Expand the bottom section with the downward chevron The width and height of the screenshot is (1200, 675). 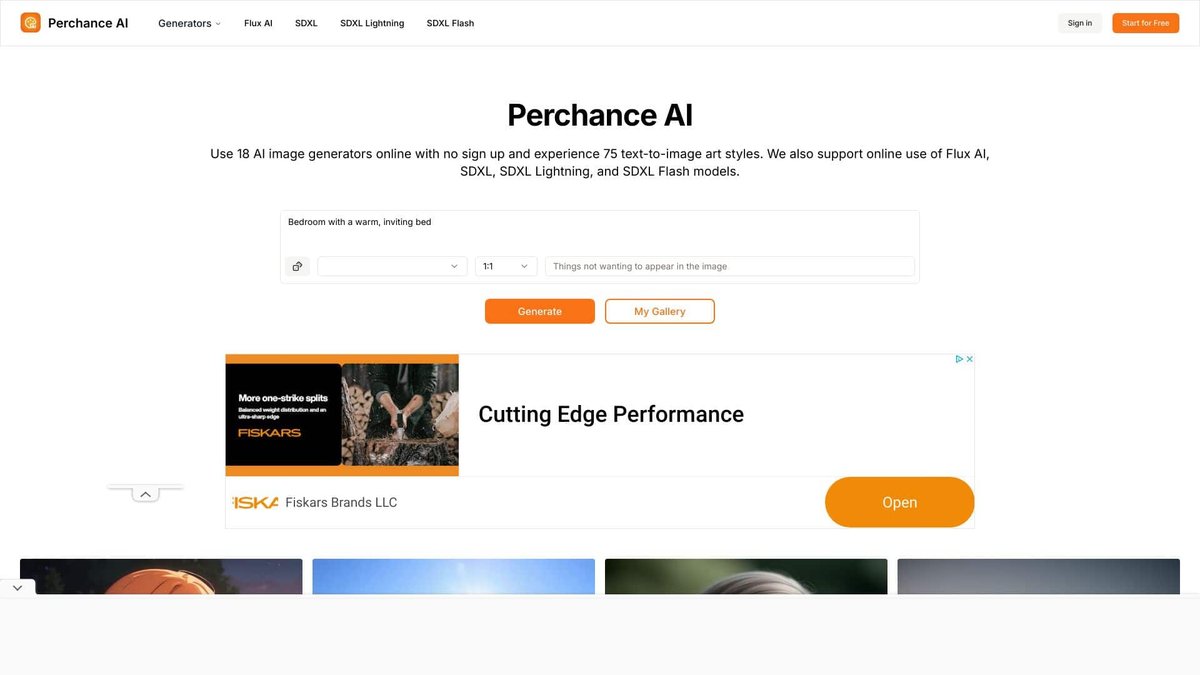click(17, 587)
